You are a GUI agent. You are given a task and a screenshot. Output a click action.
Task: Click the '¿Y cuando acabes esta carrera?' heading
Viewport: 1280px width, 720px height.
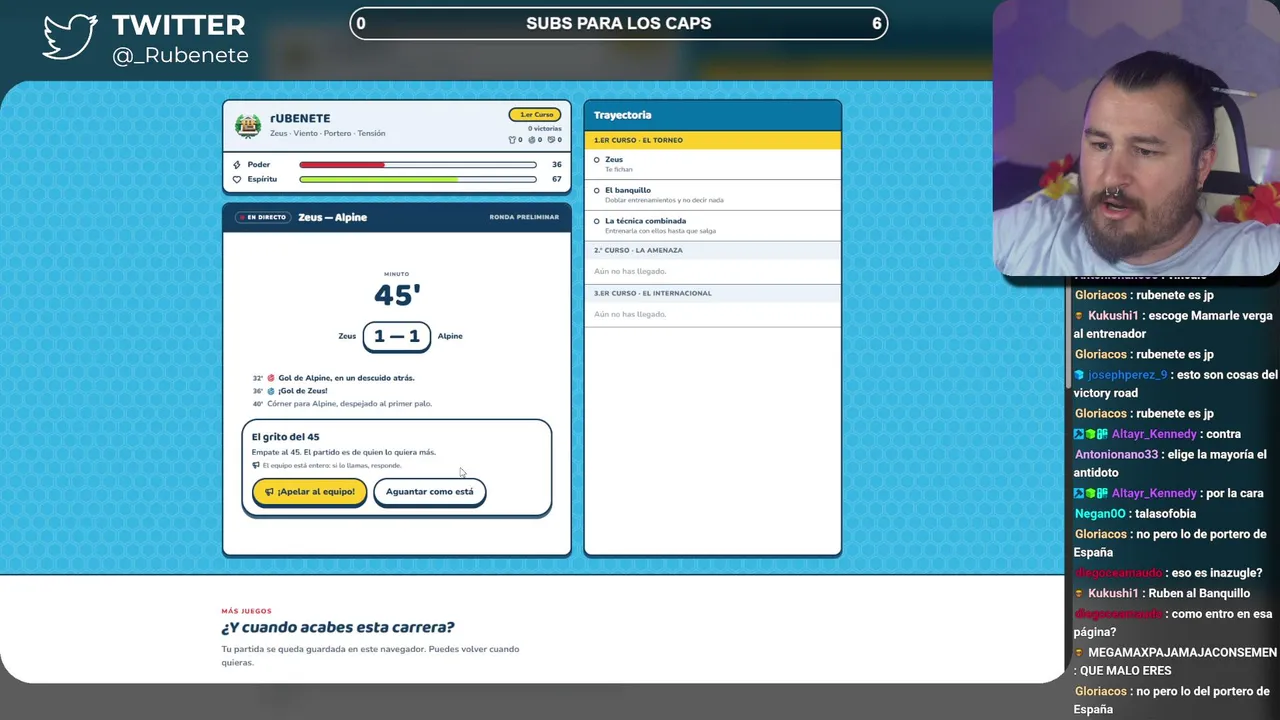(x=338, y=627)
